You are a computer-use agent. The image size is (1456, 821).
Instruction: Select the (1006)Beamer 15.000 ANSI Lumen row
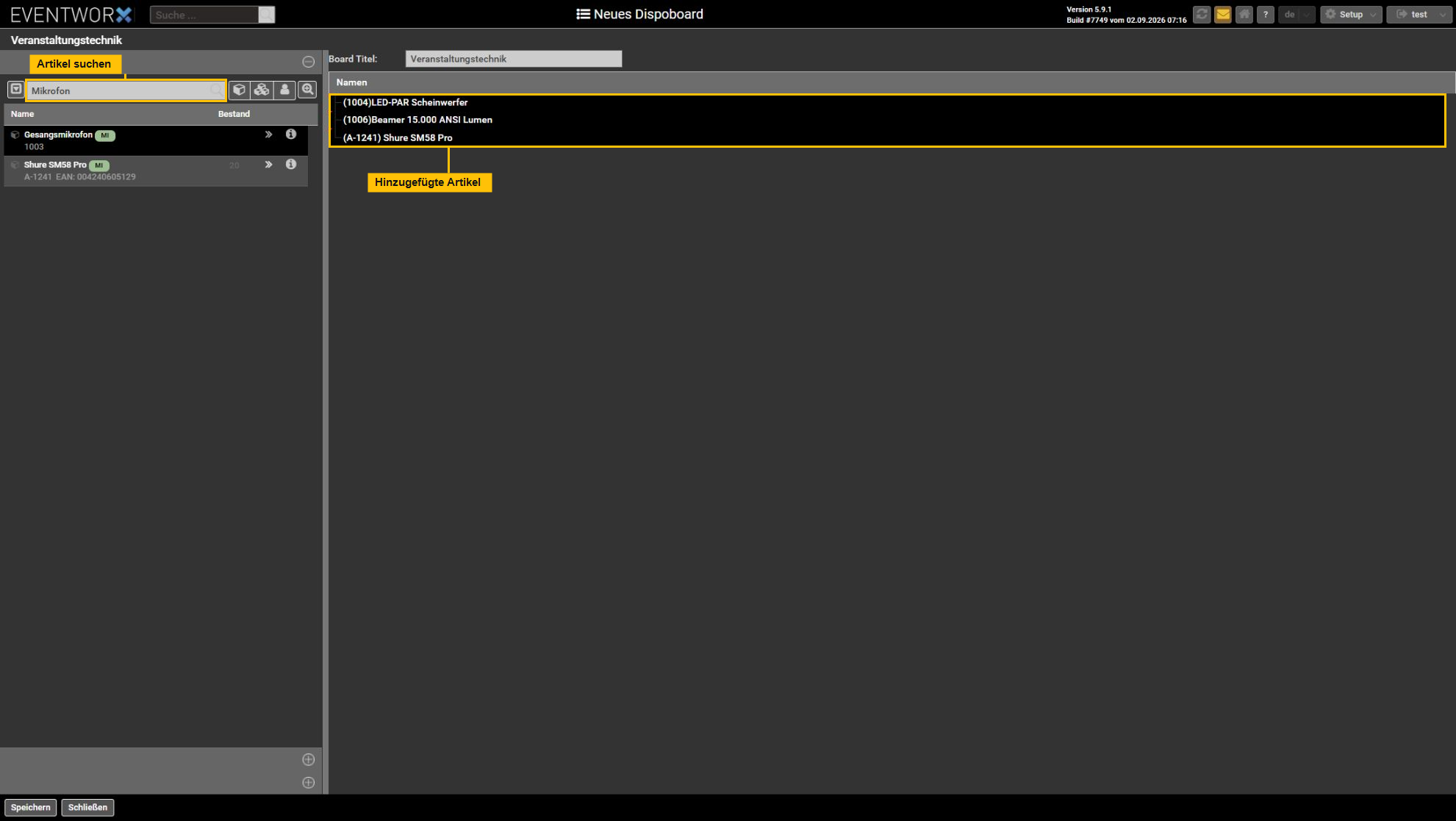(x=887, y=120)
